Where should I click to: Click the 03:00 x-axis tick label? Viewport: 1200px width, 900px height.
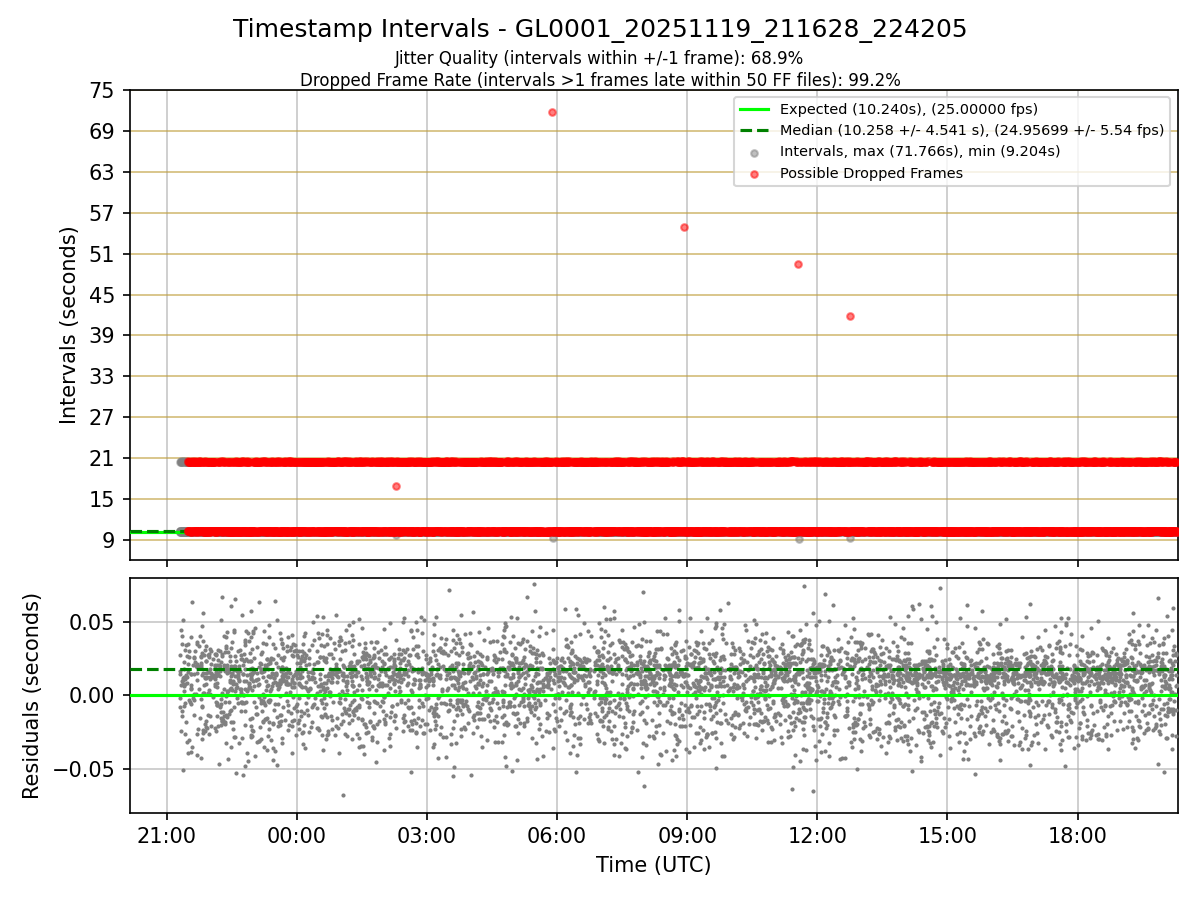pos(427,834)
